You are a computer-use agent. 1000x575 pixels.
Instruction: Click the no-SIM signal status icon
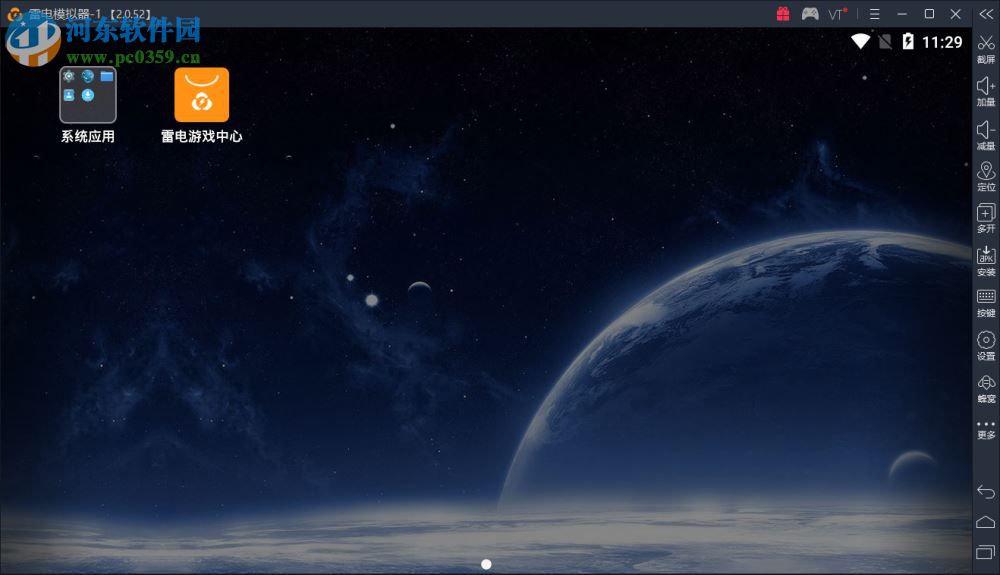pos(885,42)
